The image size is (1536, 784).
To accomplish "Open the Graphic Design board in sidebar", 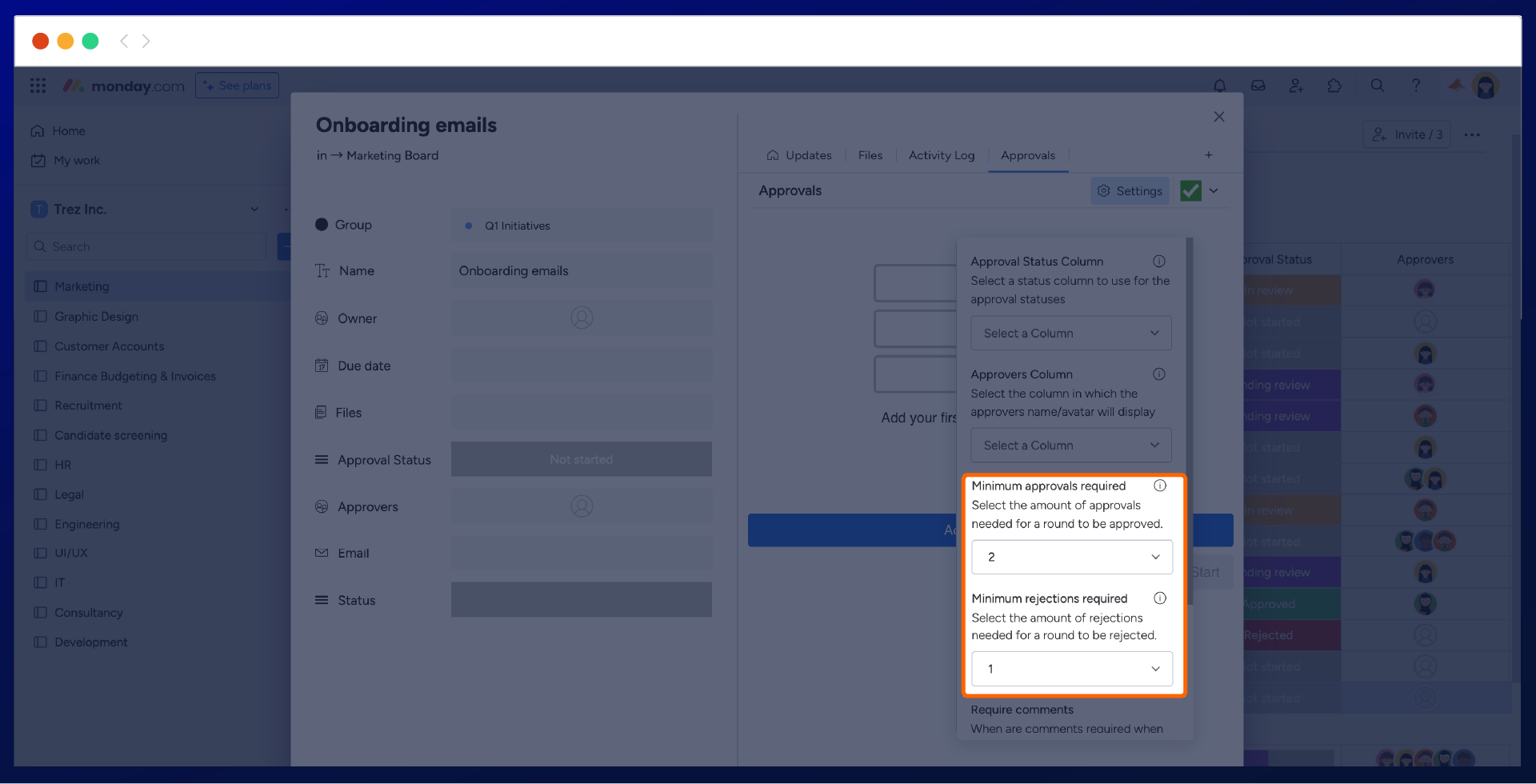I will [96, 317].
